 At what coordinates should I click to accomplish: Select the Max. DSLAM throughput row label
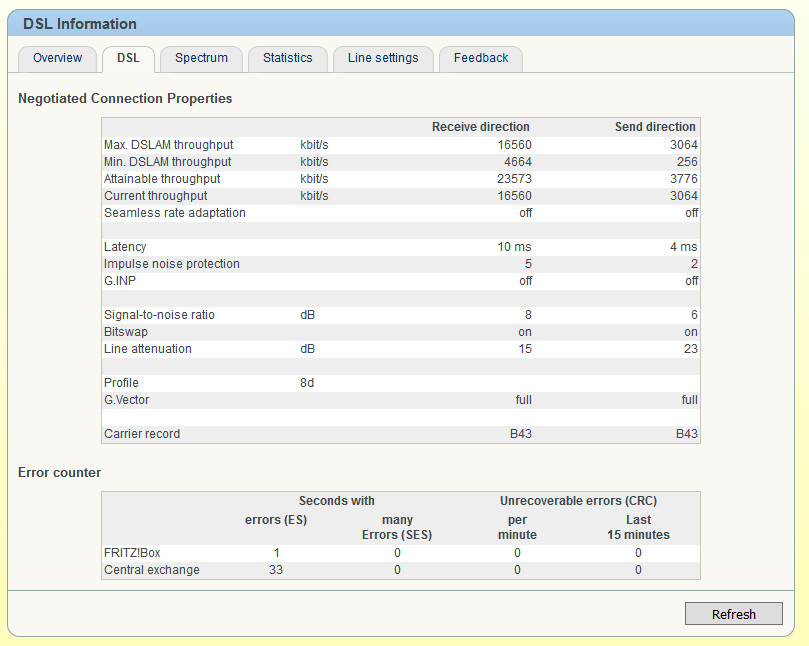pyautogui.click(x=167, y=145)
